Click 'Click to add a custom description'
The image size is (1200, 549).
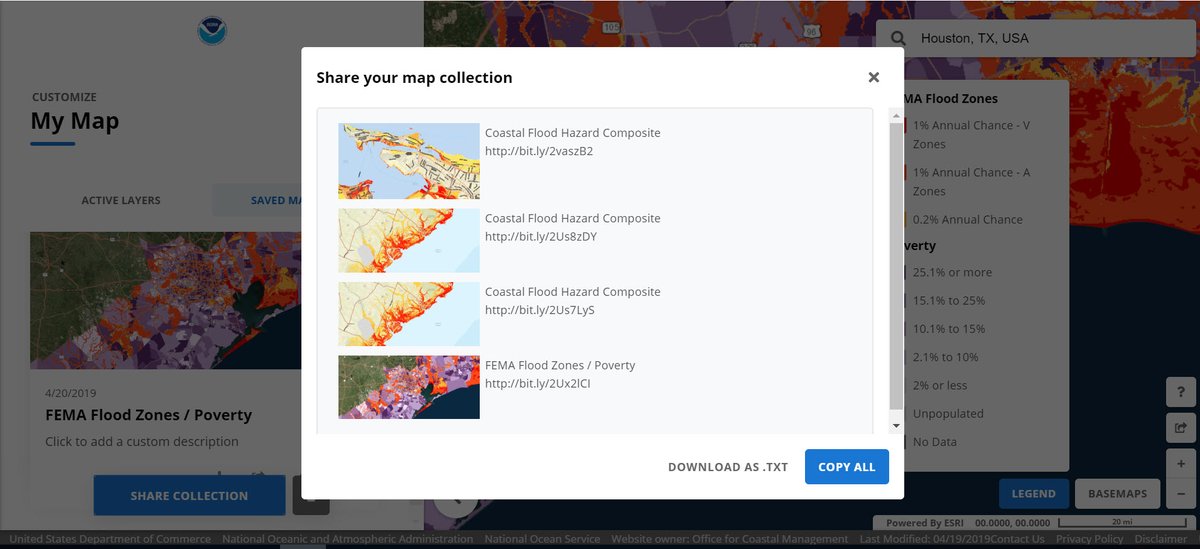[142, 441]
